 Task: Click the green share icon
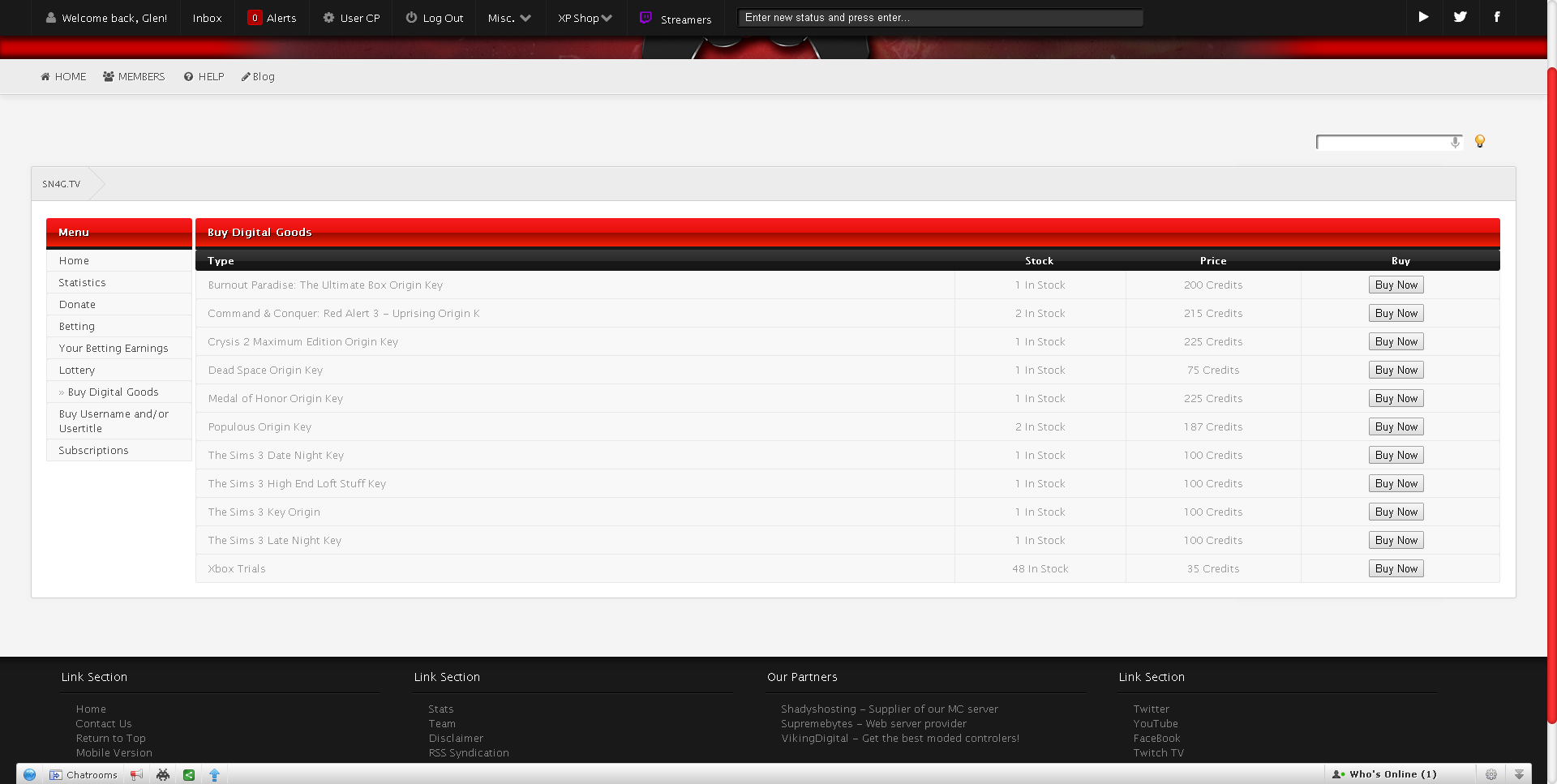[189, 775]
